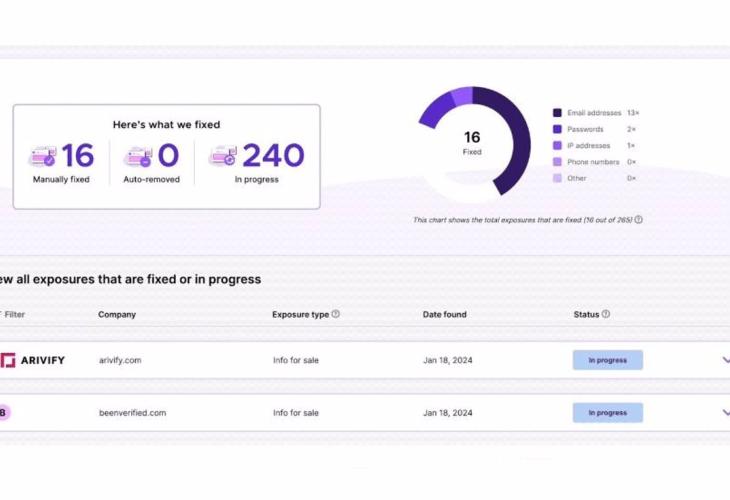Select the Email addresses legend swatch
The height and width of the screenshot is (500, 730).
point(557,113)
